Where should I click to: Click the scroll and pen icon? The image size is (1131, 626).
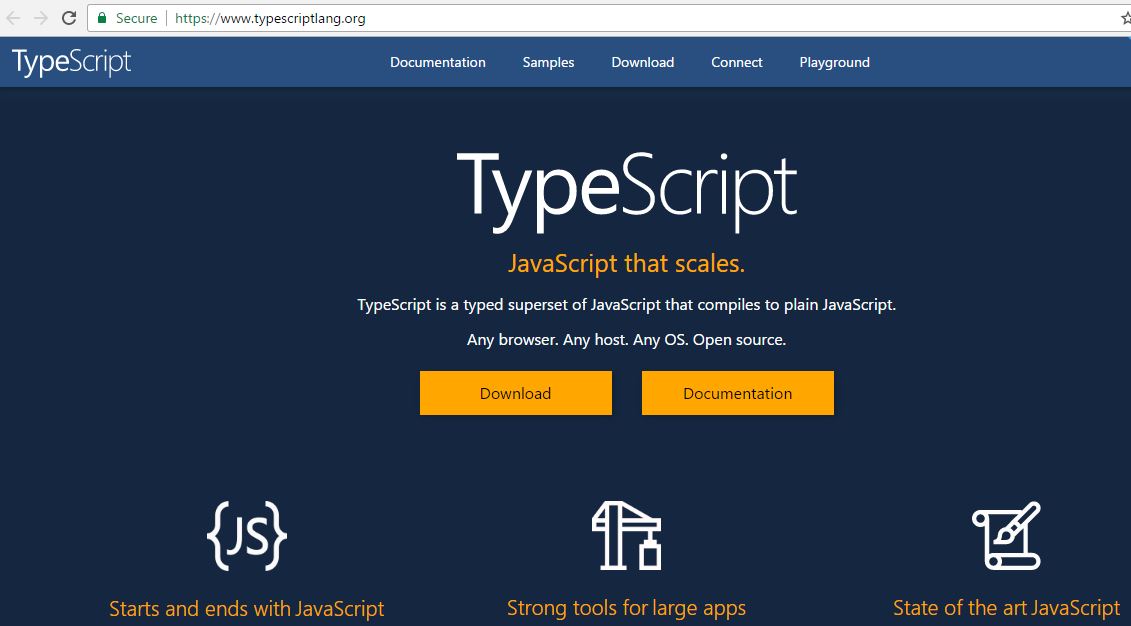tap(1006, 535)
